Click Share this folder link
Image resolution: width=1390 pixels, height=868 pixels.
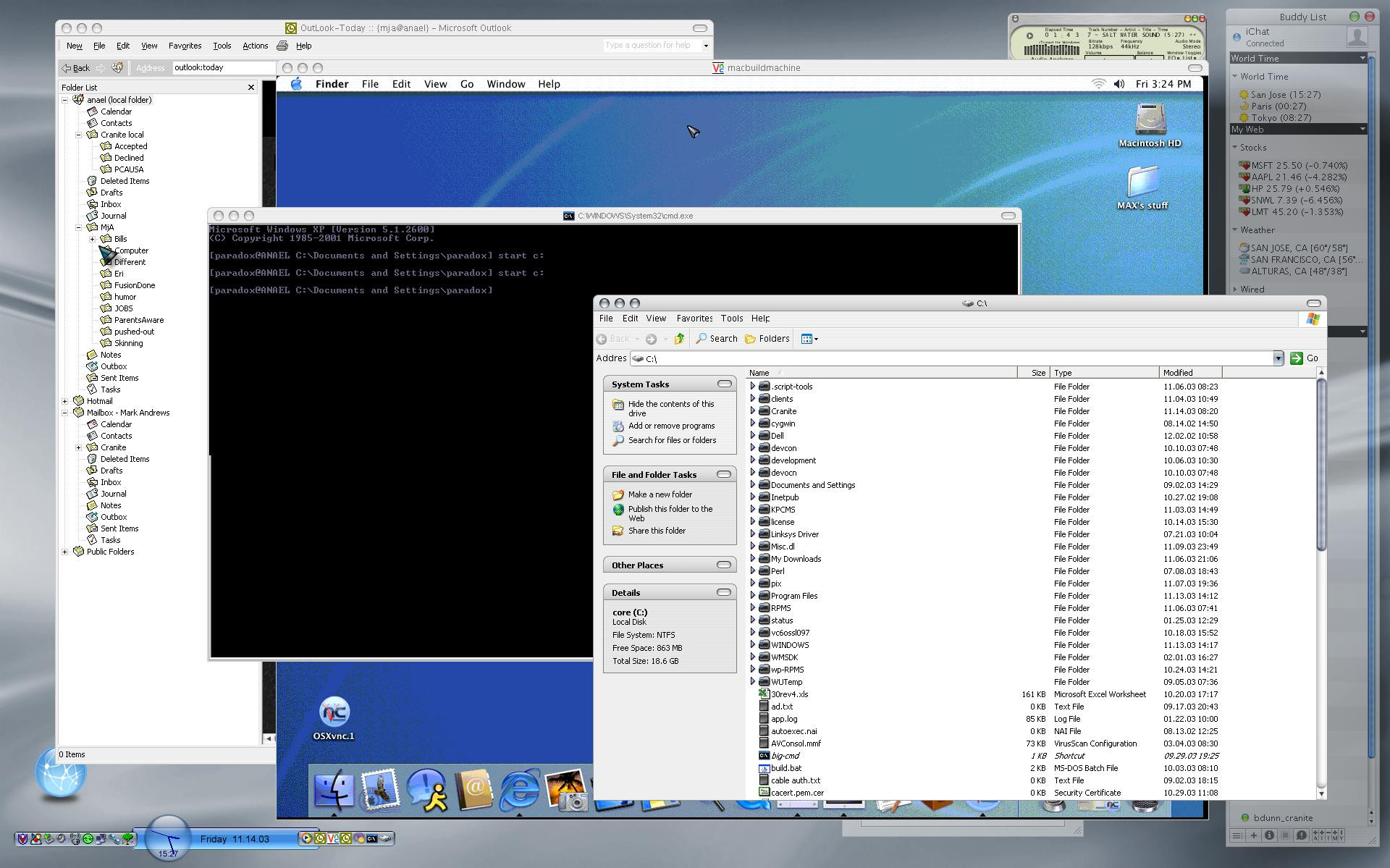[657, 531]
